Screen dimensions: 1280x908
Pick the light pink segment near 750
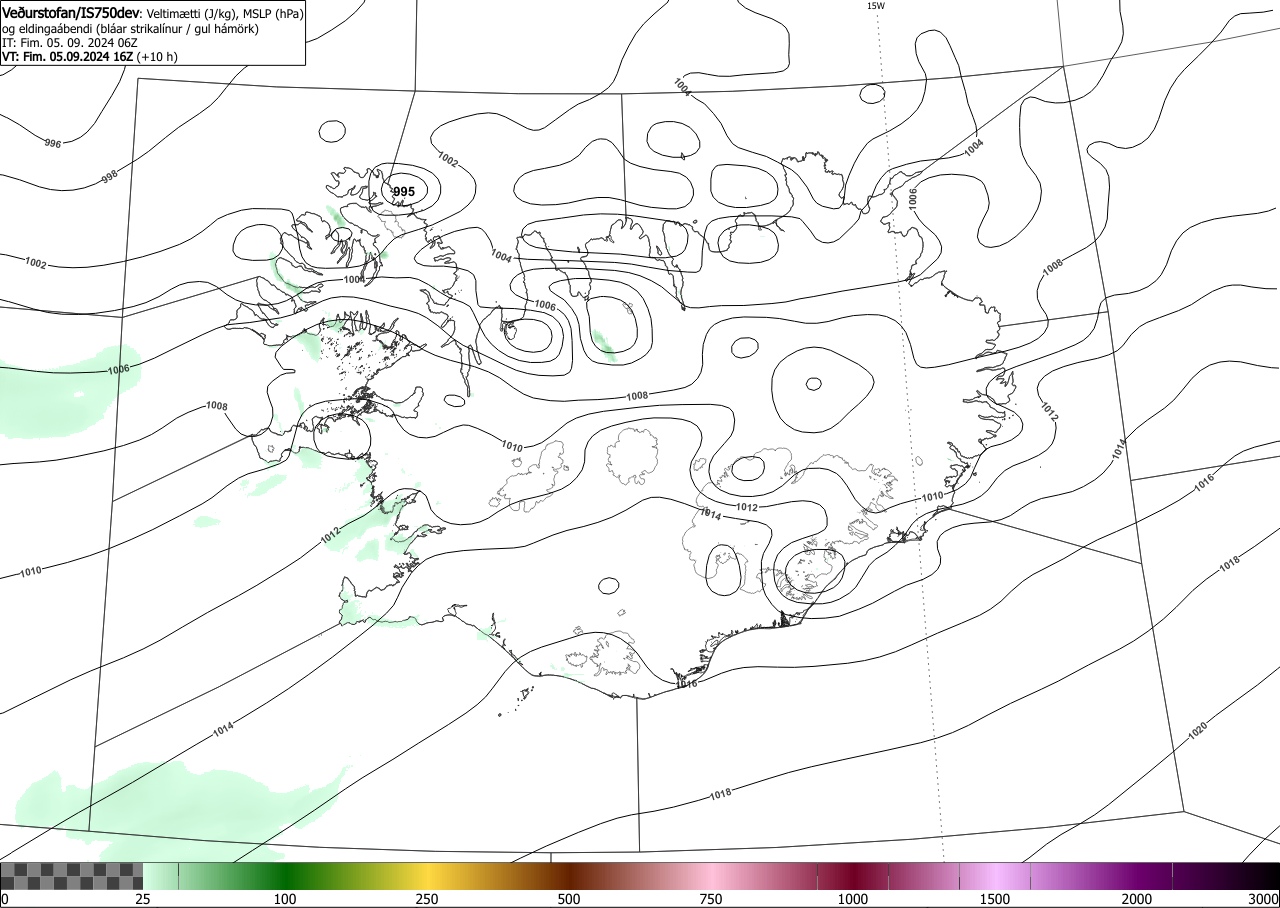click(x=711, y=877)
